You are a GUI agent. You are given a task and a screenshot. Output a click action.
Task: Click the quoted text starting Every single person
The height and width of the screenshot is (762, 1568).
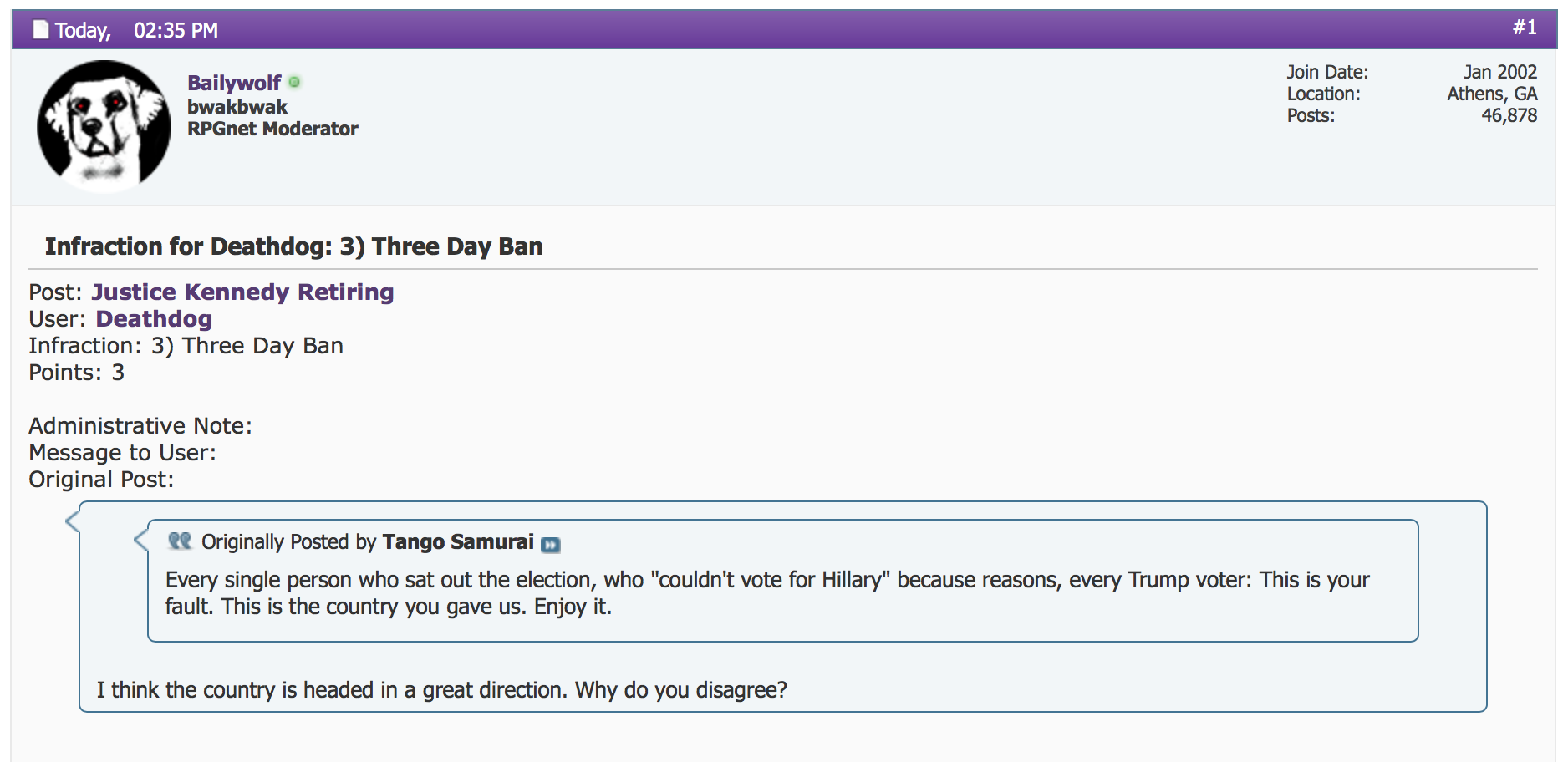[x=767, y=593]
